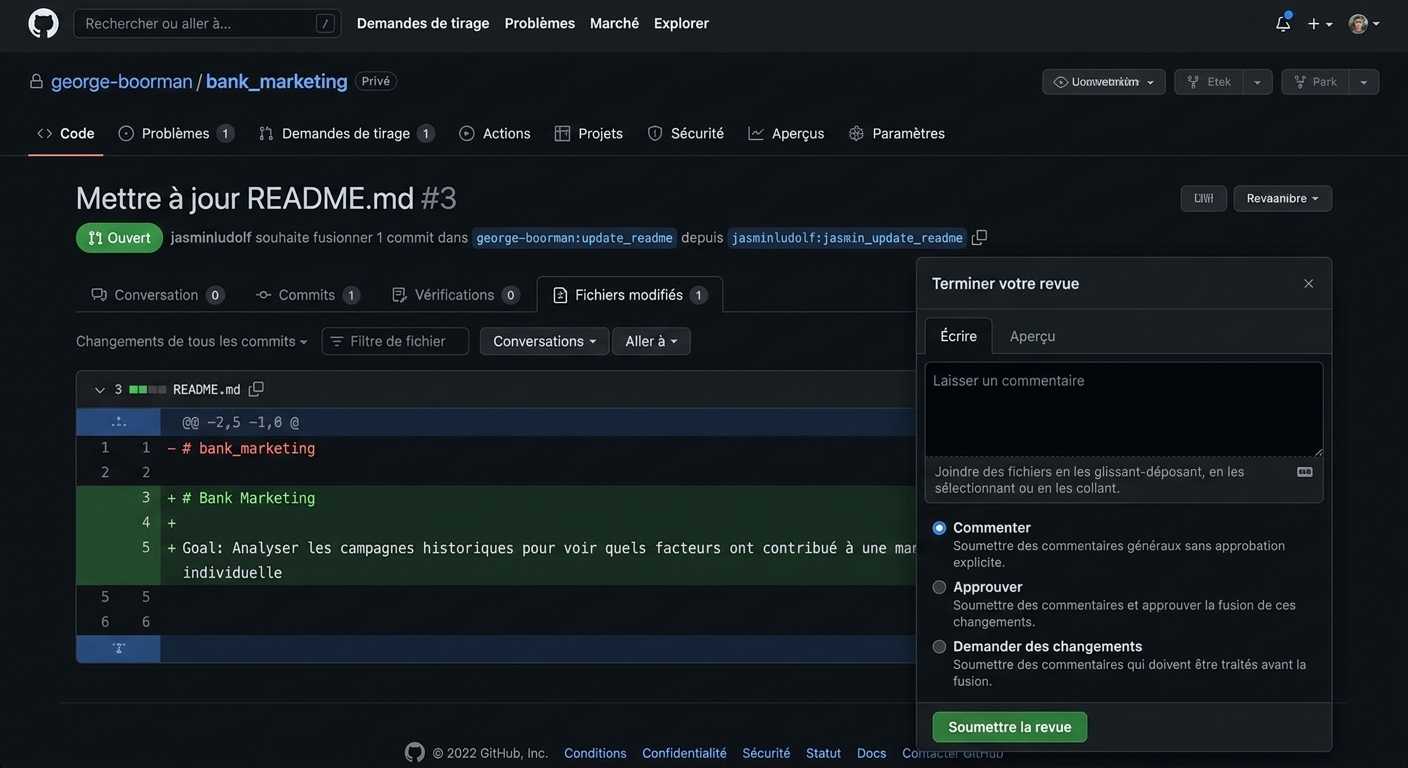Switch to the Commits tab
The image size is (1408, 768).
click(x=307, y=295)
